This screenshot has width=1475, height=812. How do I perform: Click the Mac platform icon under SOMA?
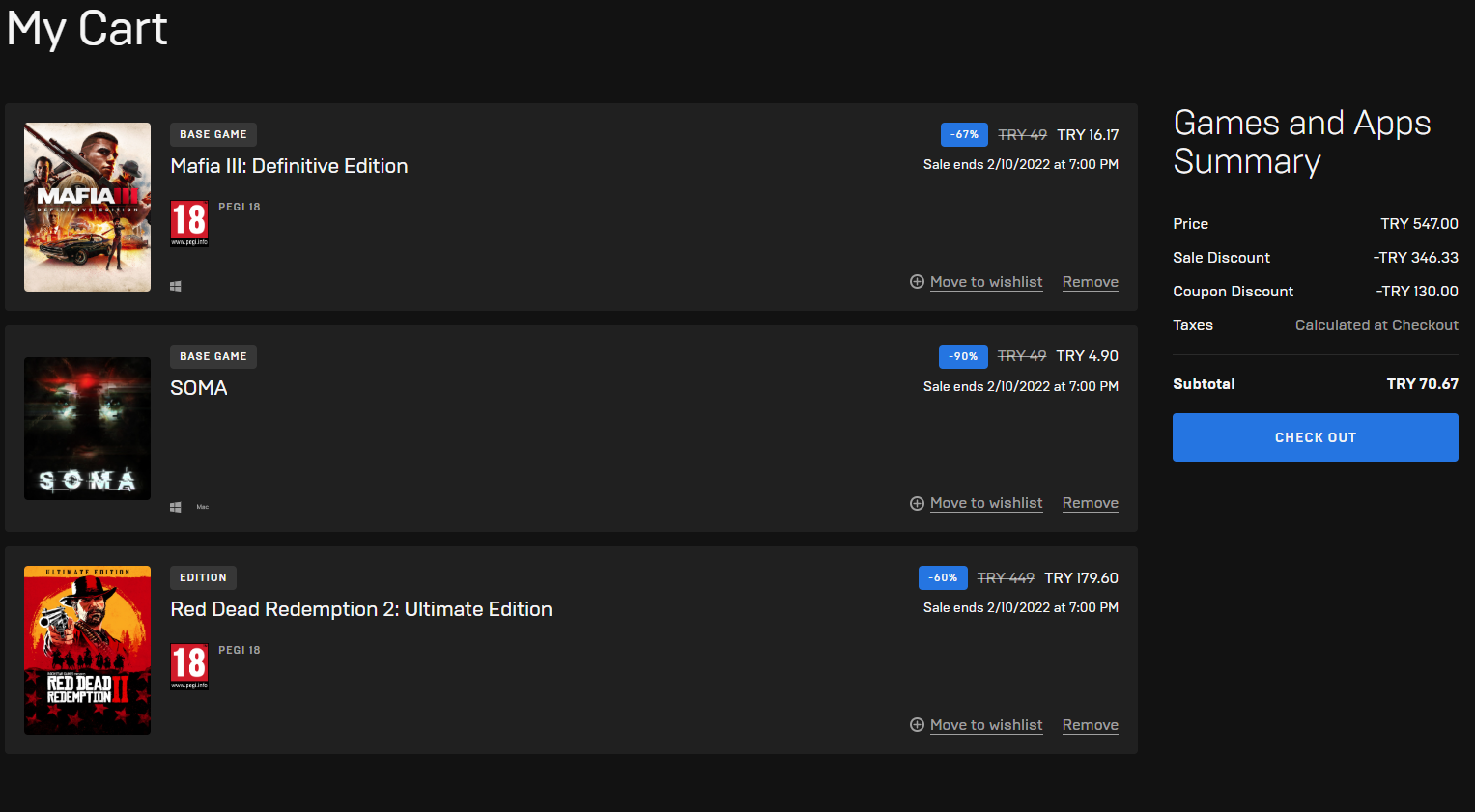(203, 507)
